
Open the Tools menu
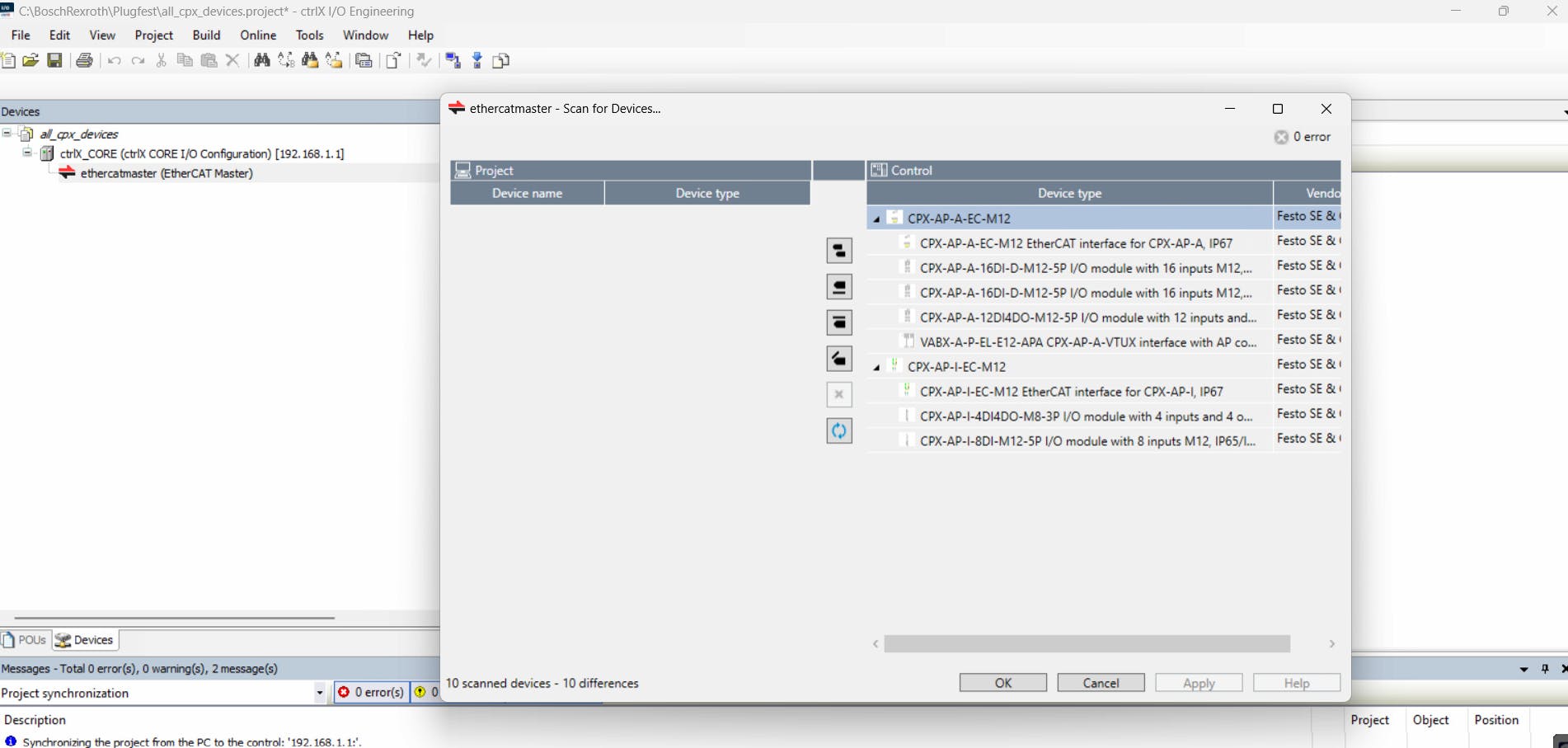point(310,35)
